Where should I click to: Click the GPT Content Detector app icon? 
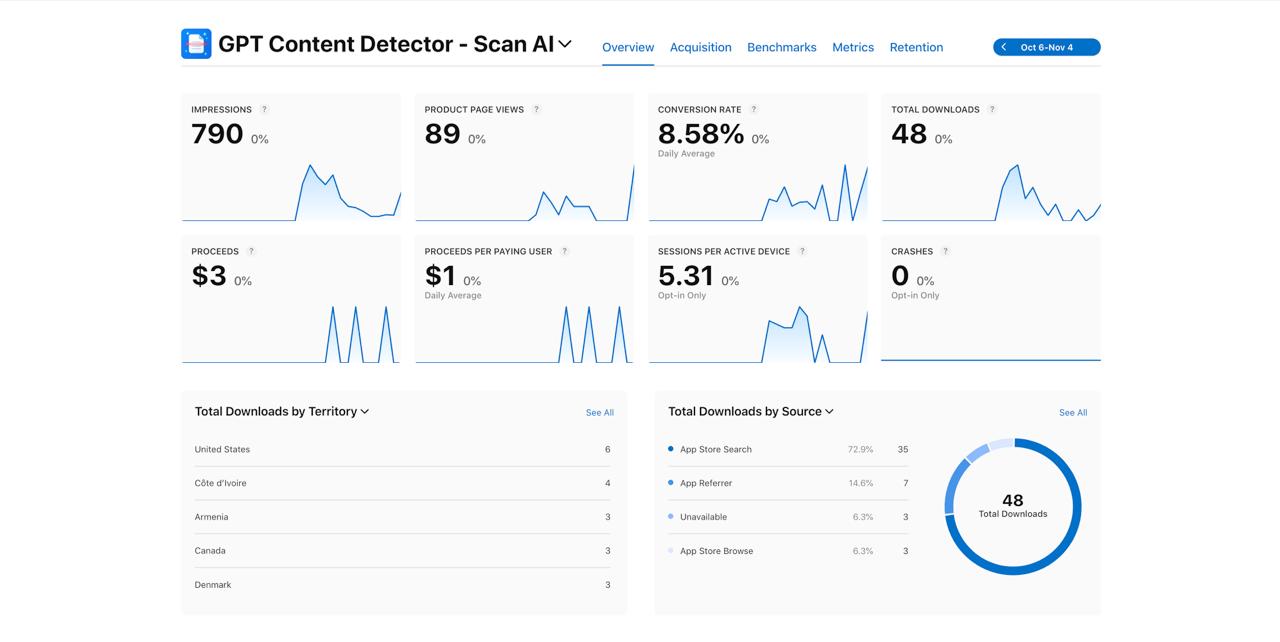click(196, 44)
